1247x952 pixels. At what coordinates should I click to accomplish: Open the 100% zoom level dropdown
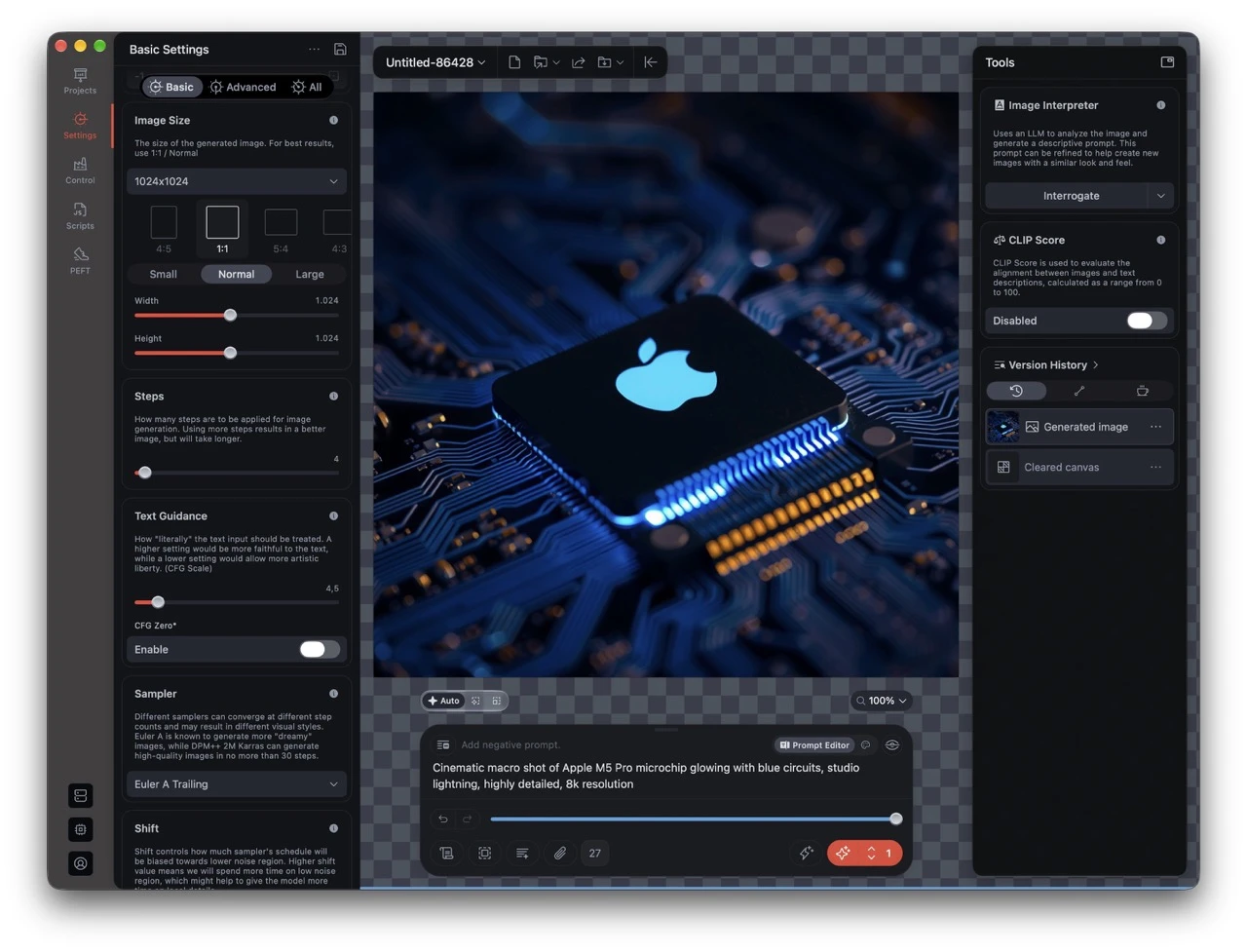(882, 701)
